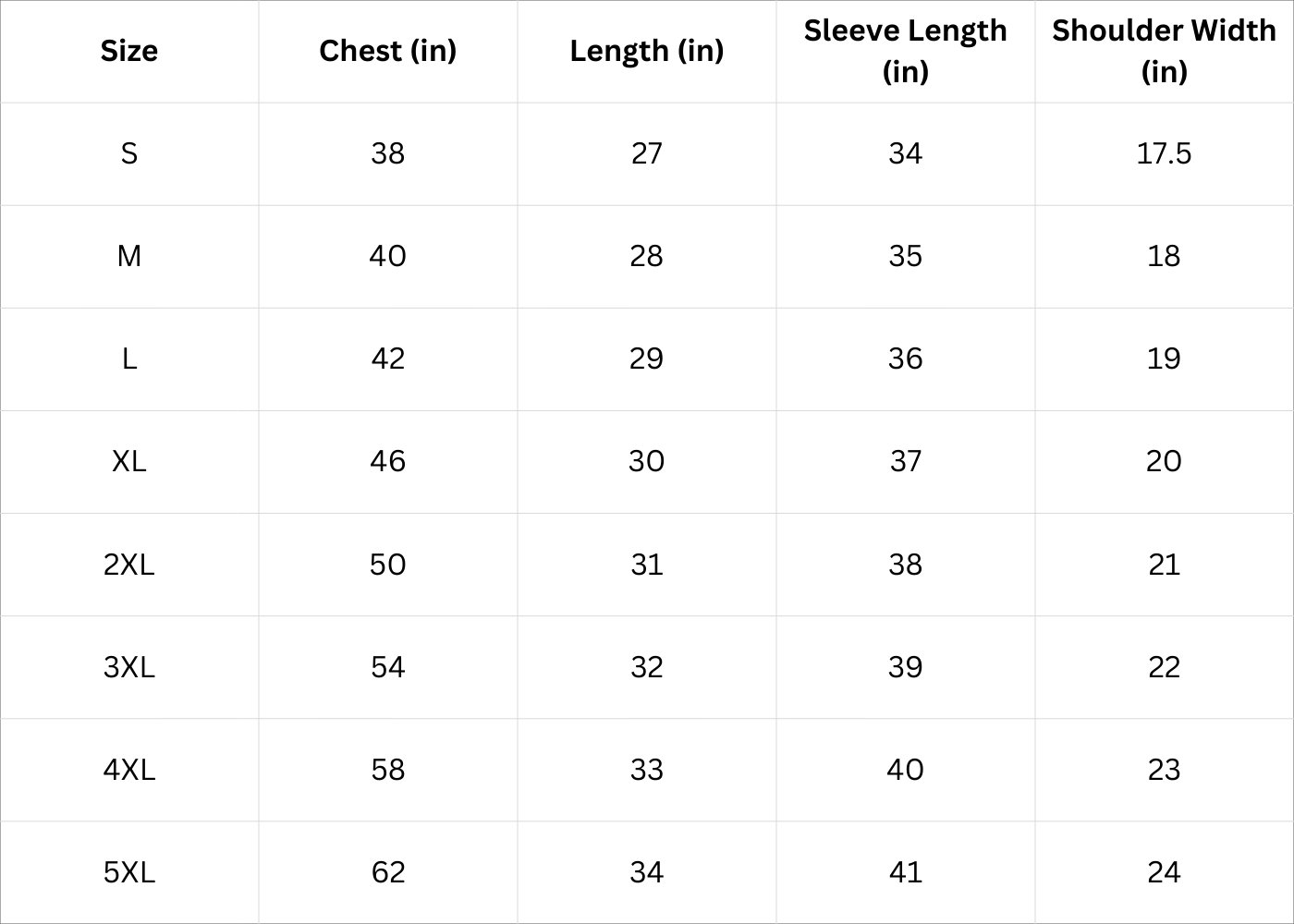Click sleeve length 36 for size L
Image resolution: width=1294 pixels, height=924 pixels.
(x=905, y=359)
